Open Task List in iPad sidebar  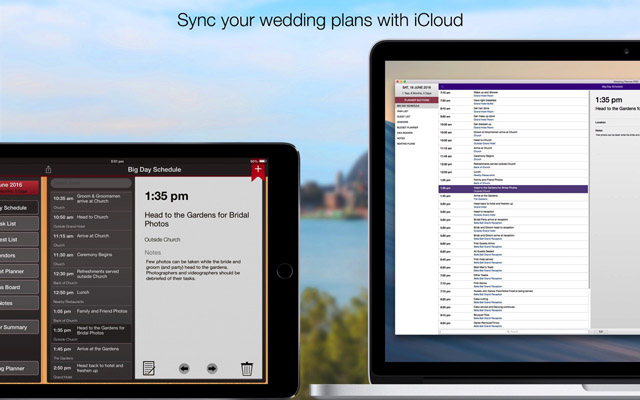click(19, 224)
